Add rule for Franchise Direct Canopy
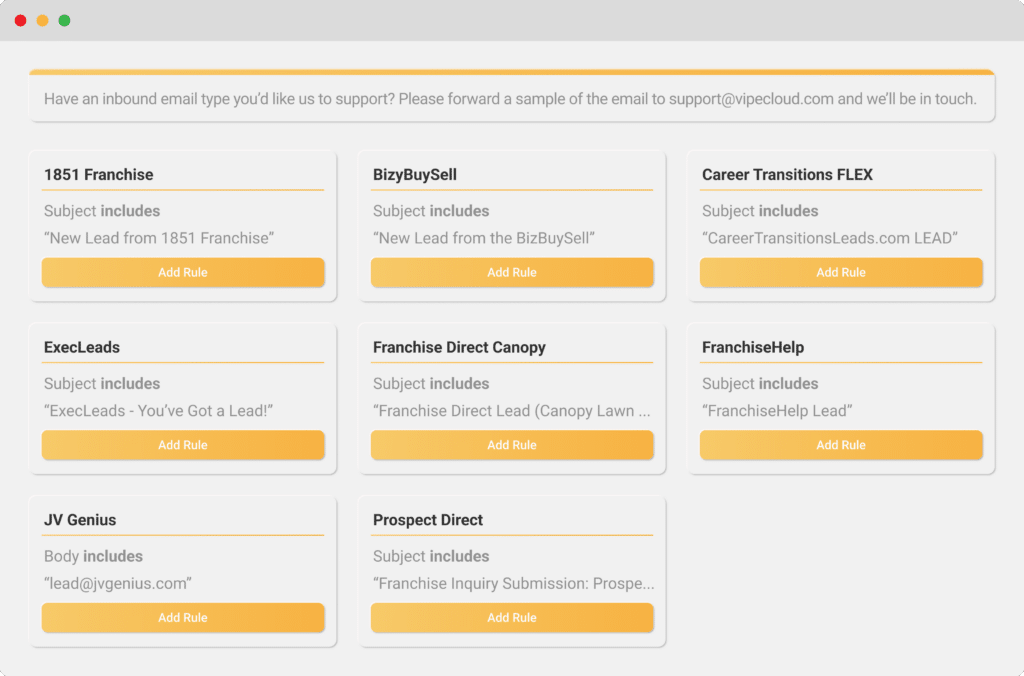This screenshot has width=1024, height=676. pos(512,445)
